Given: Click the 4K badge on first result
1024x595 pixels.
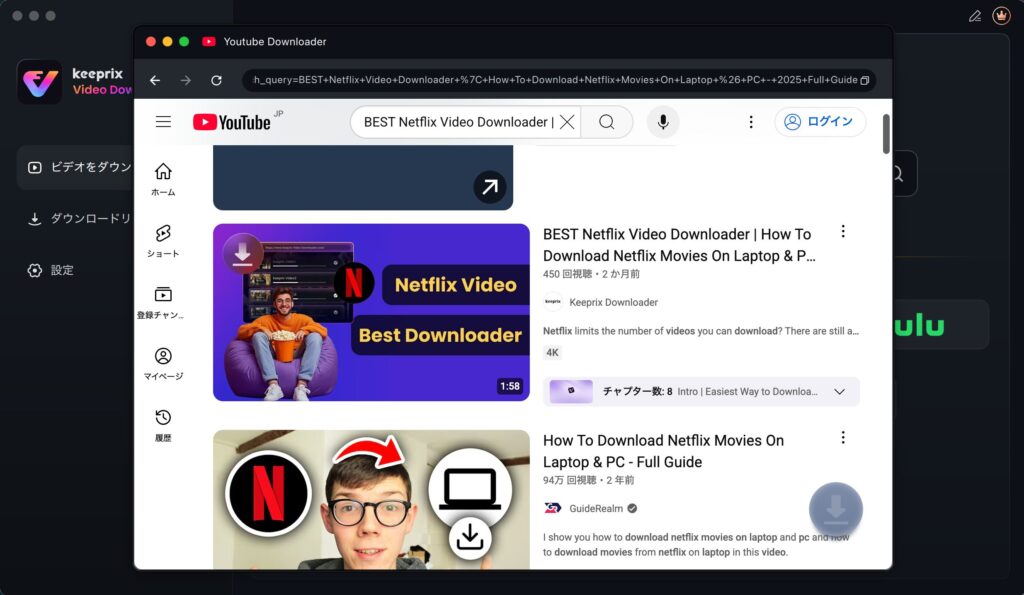Looking at the screenshot, I should pyautogui.click(x=552, y=353).
